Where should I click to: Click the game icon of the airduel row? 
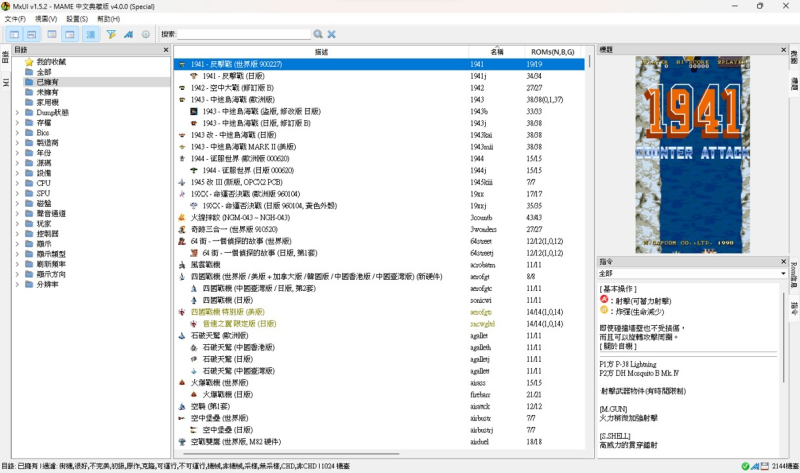click(182, 441)
